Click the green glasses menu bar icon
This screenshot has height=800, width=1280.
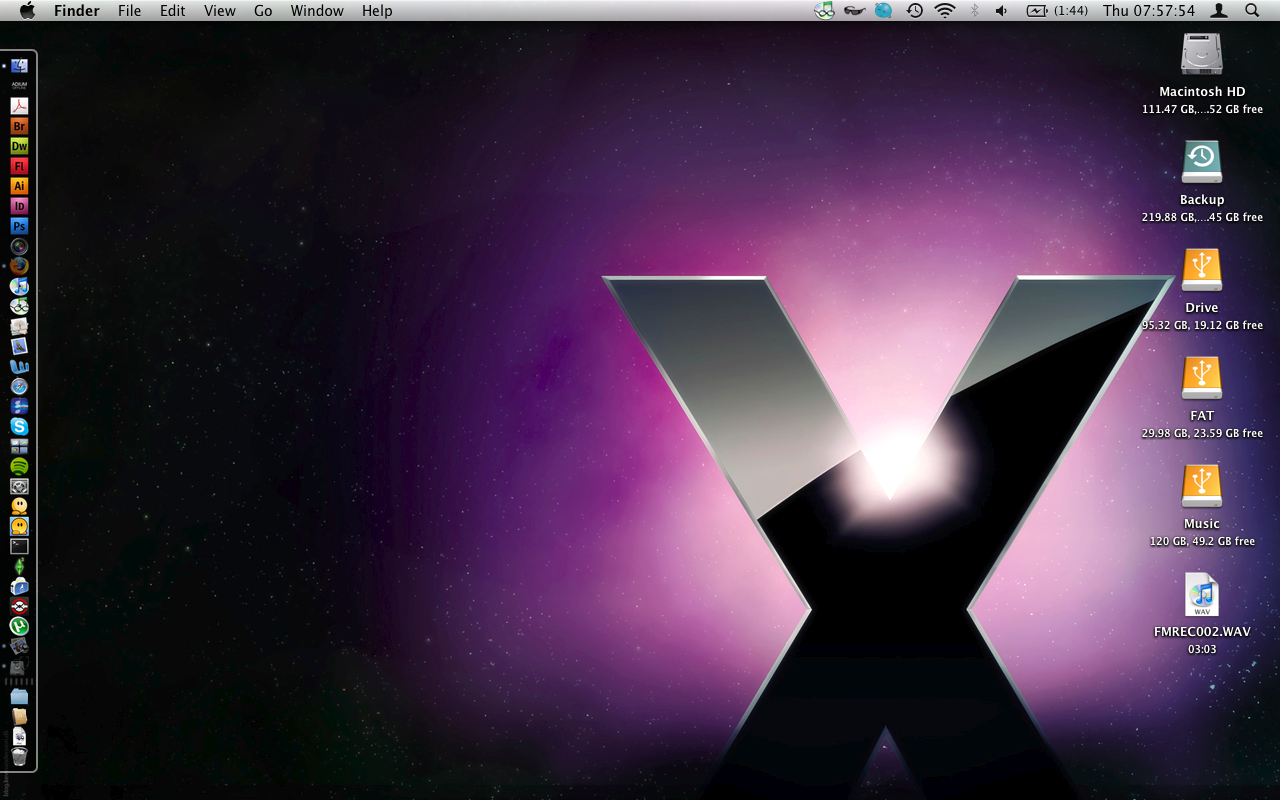tap(824, 11)
